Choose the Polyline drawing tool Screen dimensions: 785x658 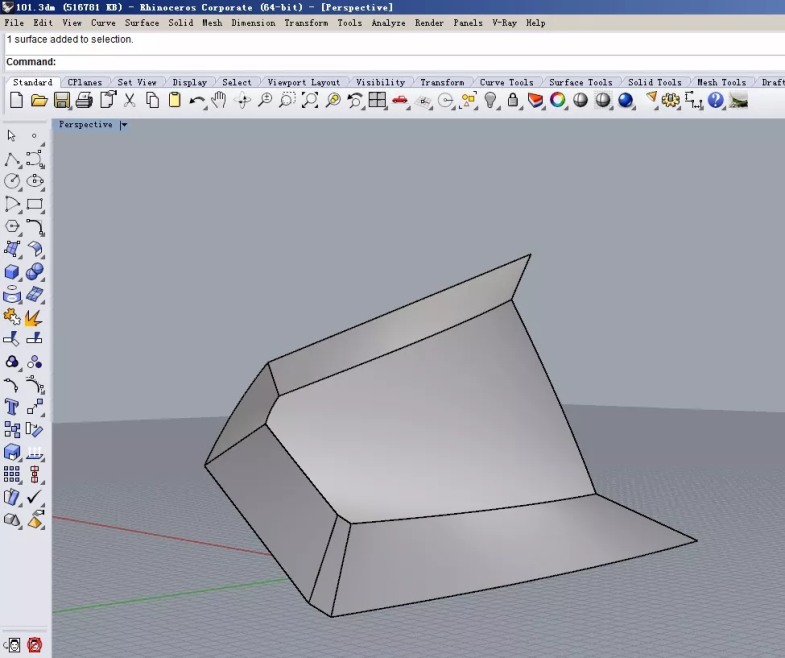(x=12, y=160)
